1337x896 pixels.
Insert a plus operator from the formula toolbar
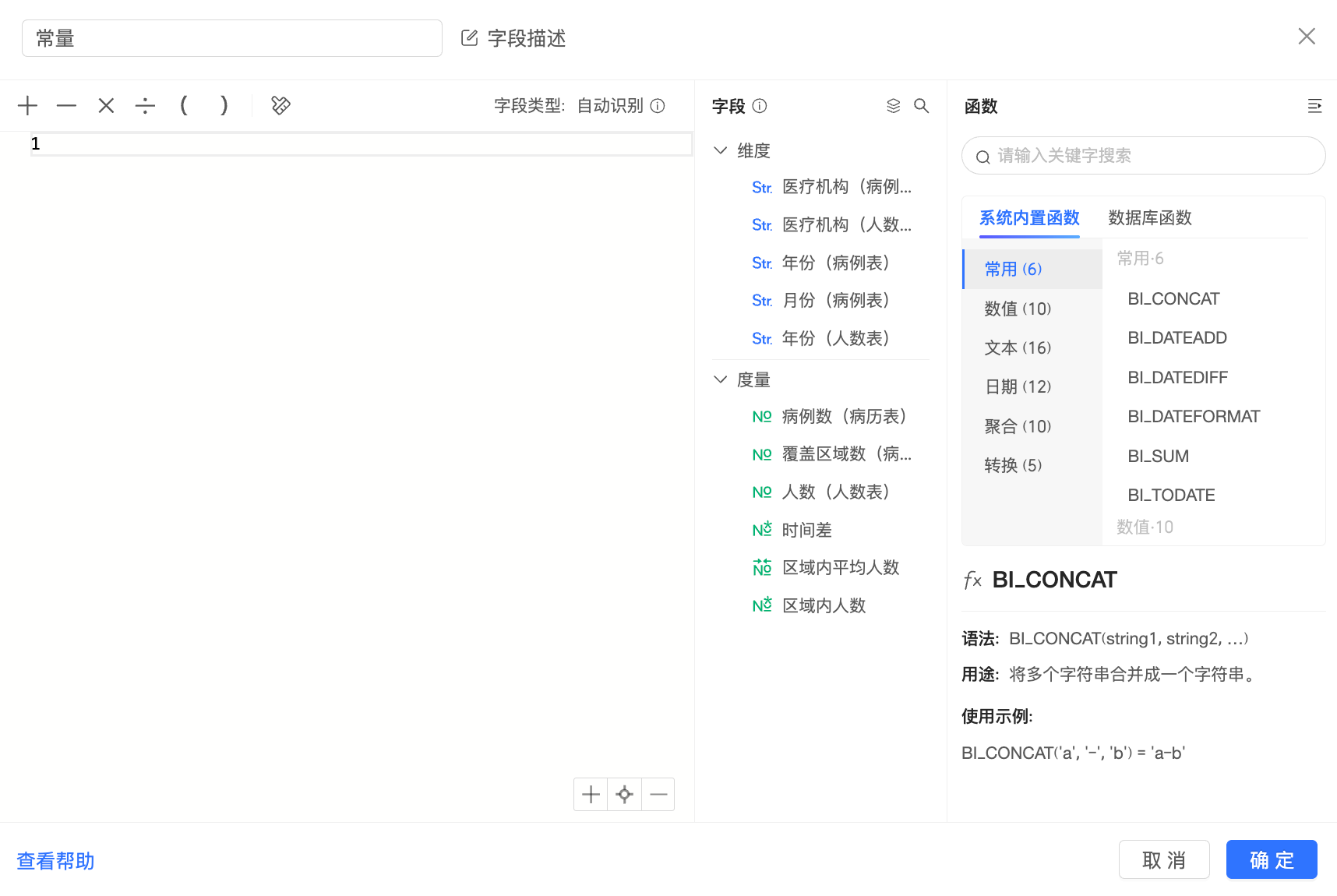pyautogui.click(x=27, y=105)
